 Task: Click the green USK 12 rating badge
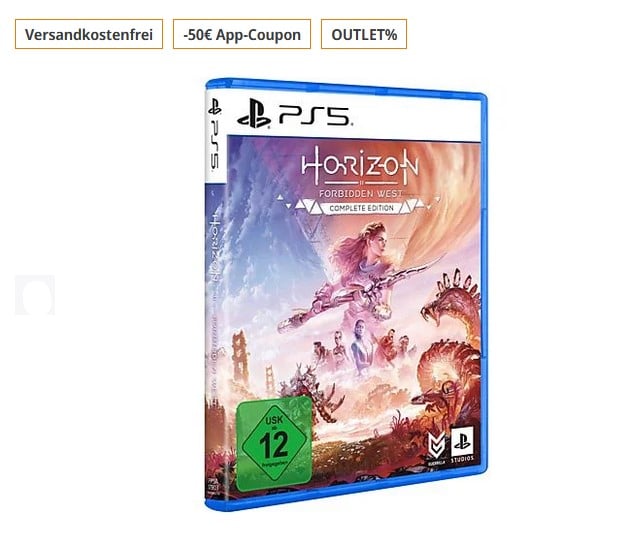coord(274,443)
